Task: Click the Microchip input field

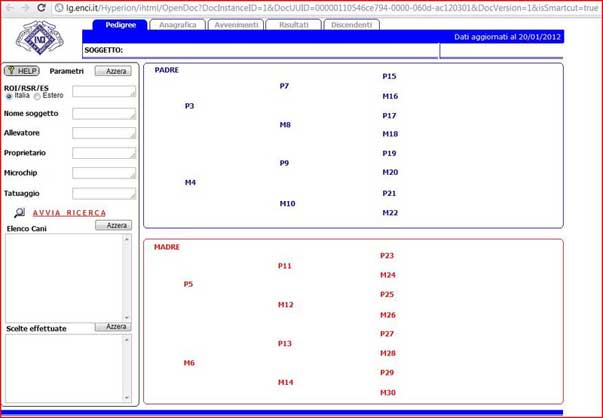Action: 104,173
